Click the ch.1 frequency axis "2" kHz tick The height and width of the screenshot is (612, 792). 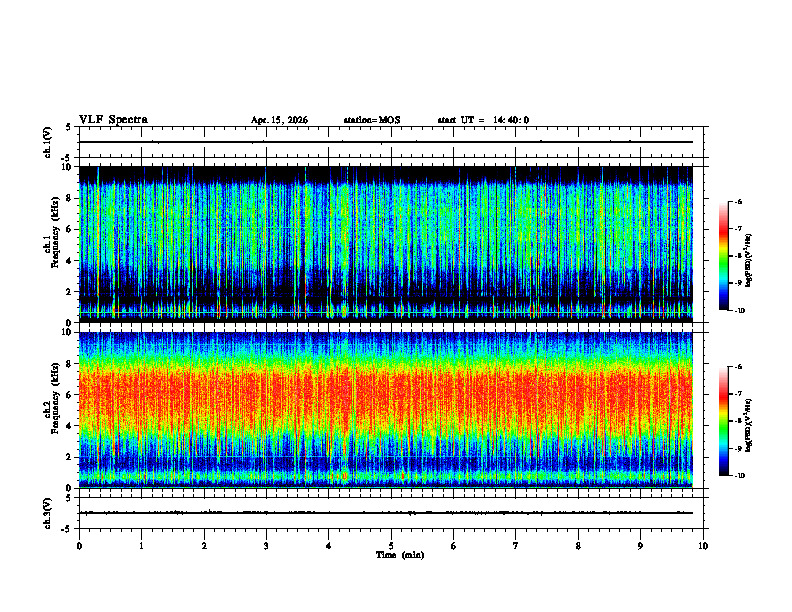[69, 292]
